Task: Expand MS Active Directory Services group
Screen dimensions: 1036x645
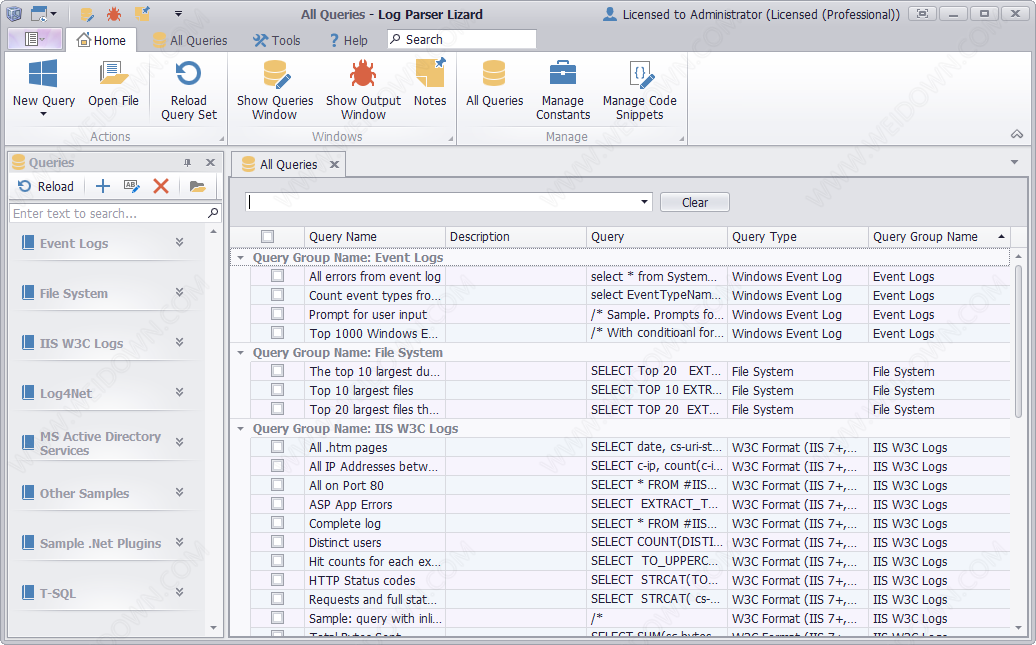Action: [180, 442]
